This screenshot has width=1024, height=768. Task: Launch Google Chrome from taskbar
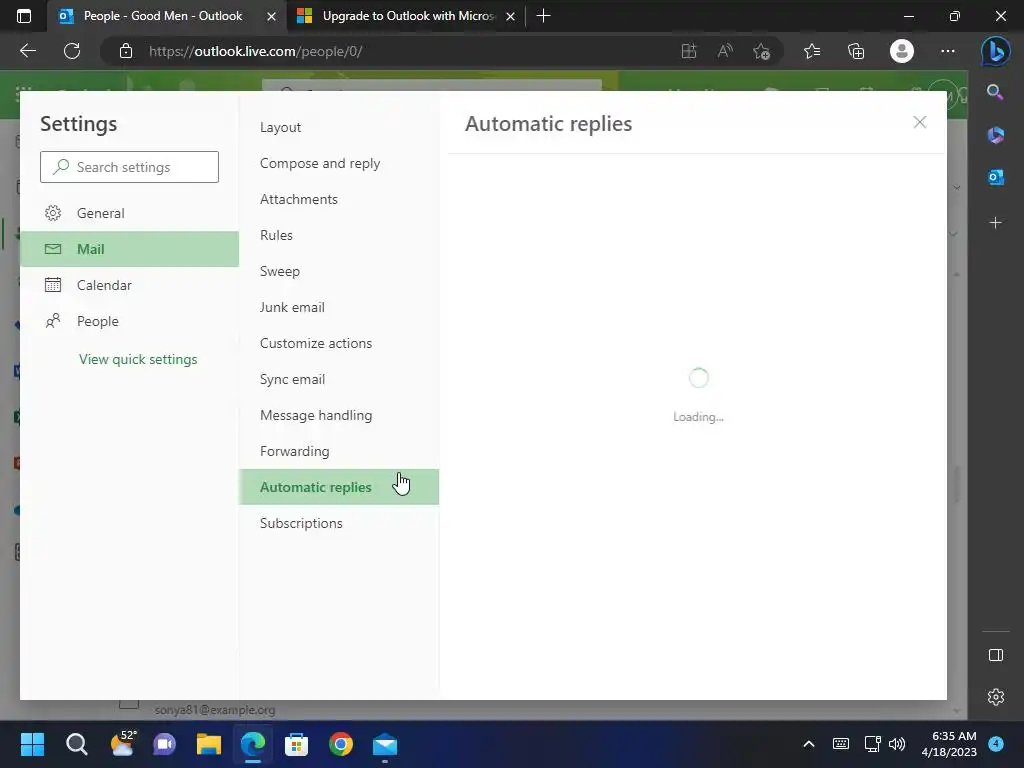pyautogui.click(x=341, y=744)
